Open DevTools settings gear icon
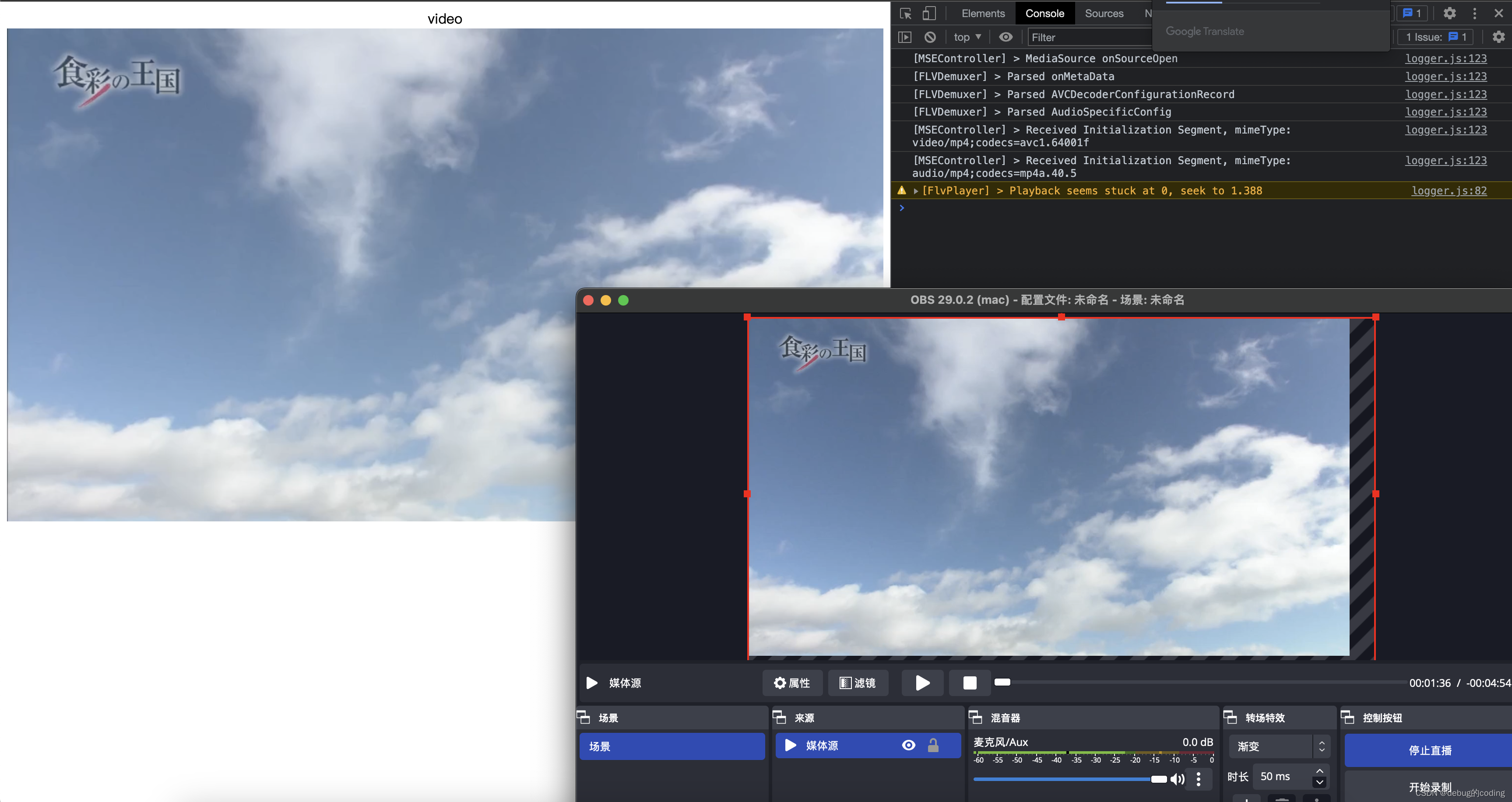 [x=1449, y=14]
